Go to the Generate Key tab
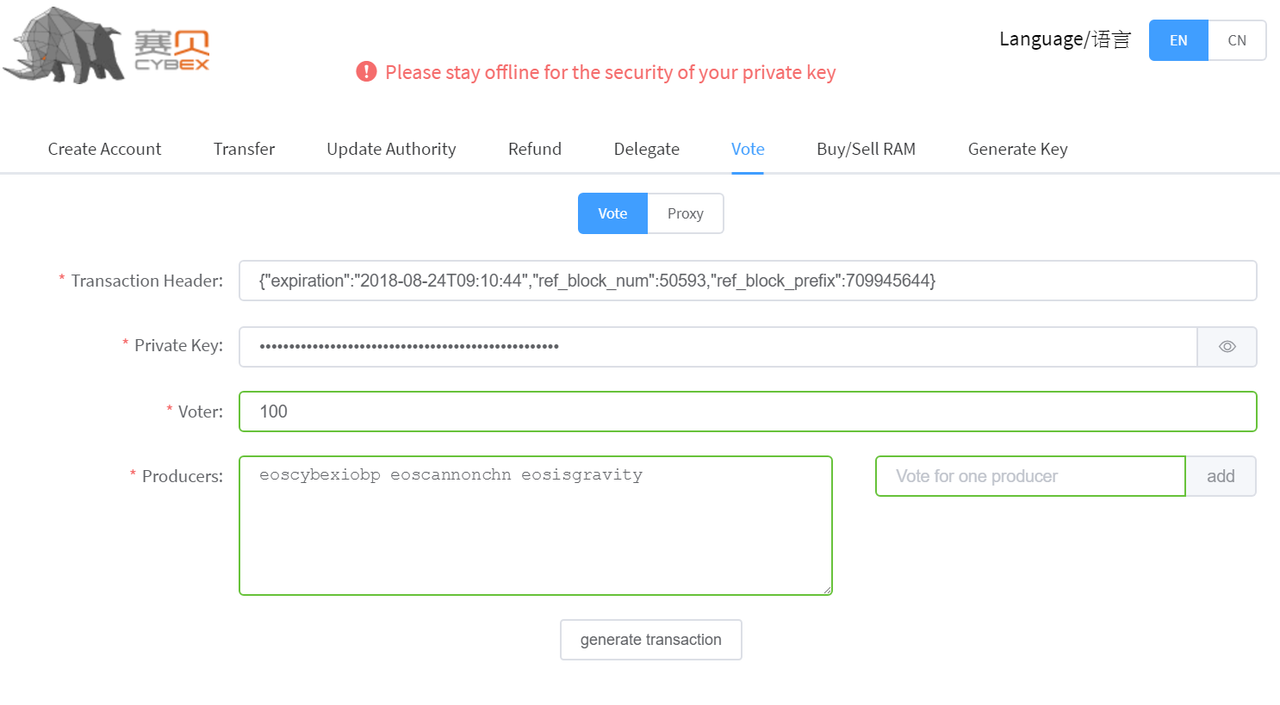The width and height of the screenshot is (1280, 705). pos(1017,149)
